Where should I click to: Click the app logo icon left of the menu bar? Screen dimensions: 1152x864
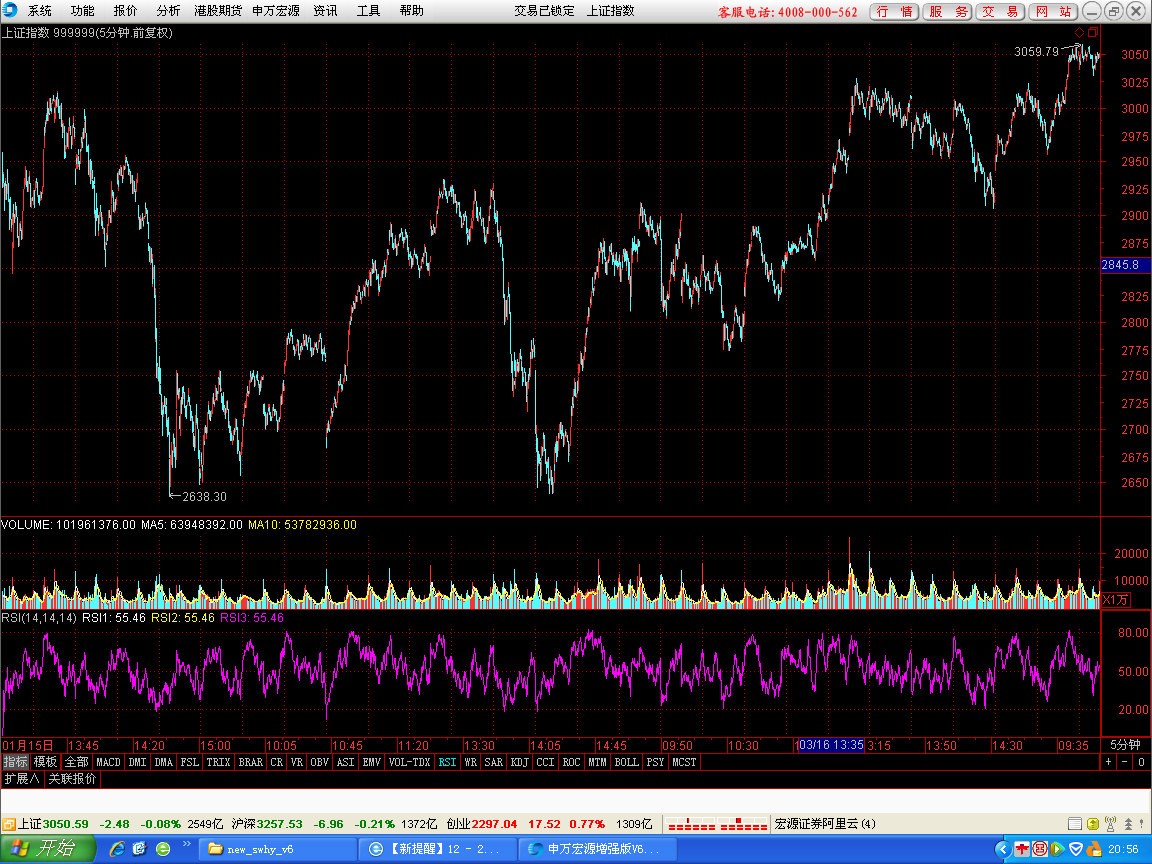point(10,10)
